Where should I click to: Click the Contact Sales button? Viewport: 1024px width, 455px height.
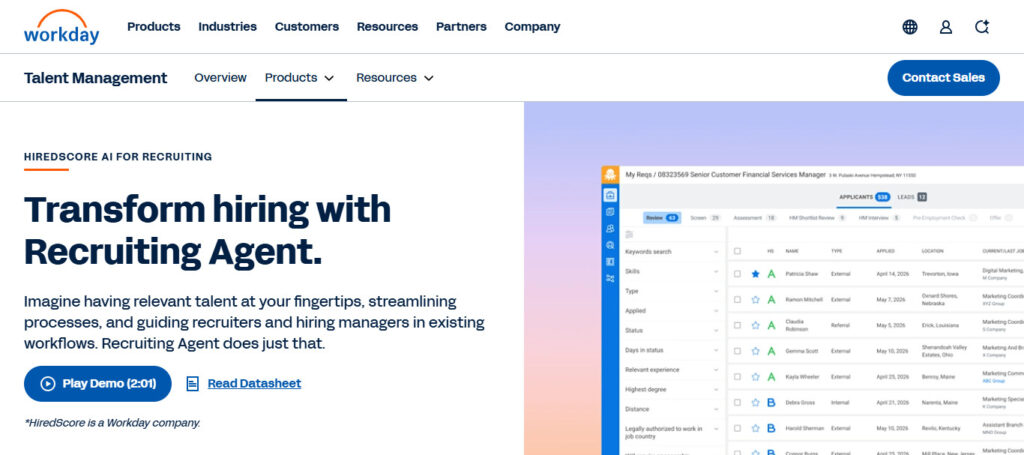[x=943, y=78]
